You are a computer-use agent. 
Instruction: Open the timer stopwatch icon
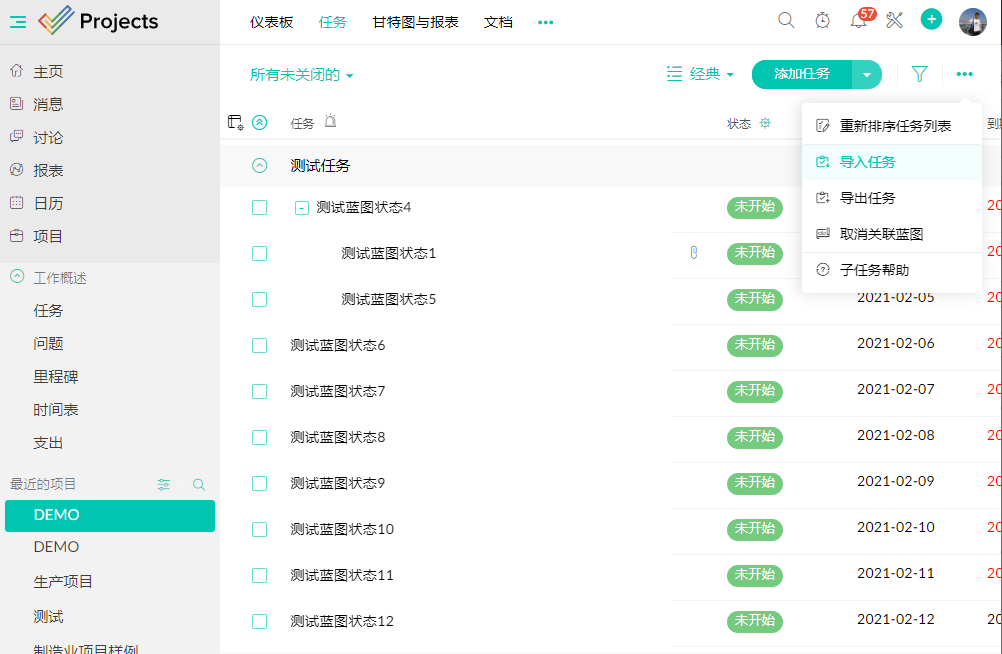coord(822,21)
